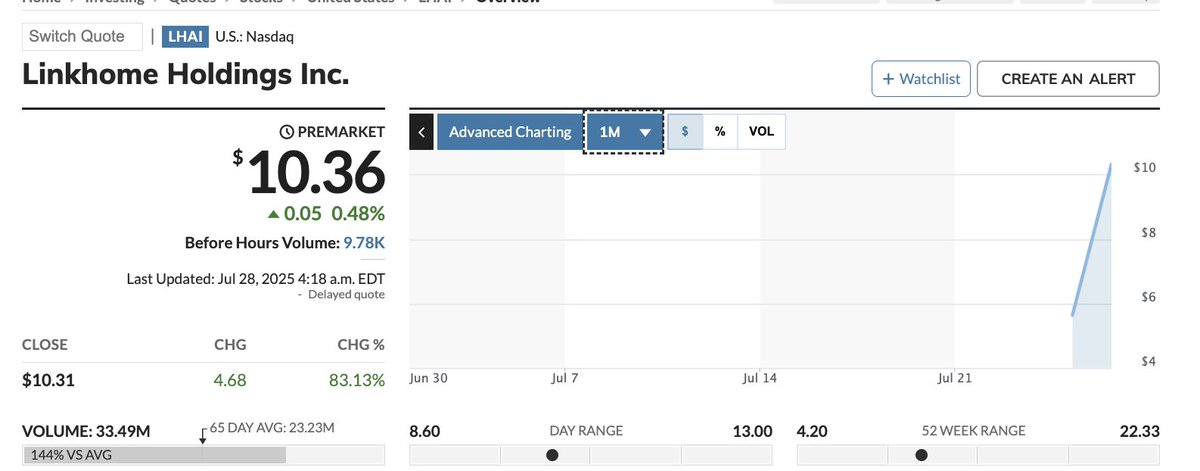Open Advanced Charting
The height and width of the screenshot is (471, 1200).
(x=510, y=132)
